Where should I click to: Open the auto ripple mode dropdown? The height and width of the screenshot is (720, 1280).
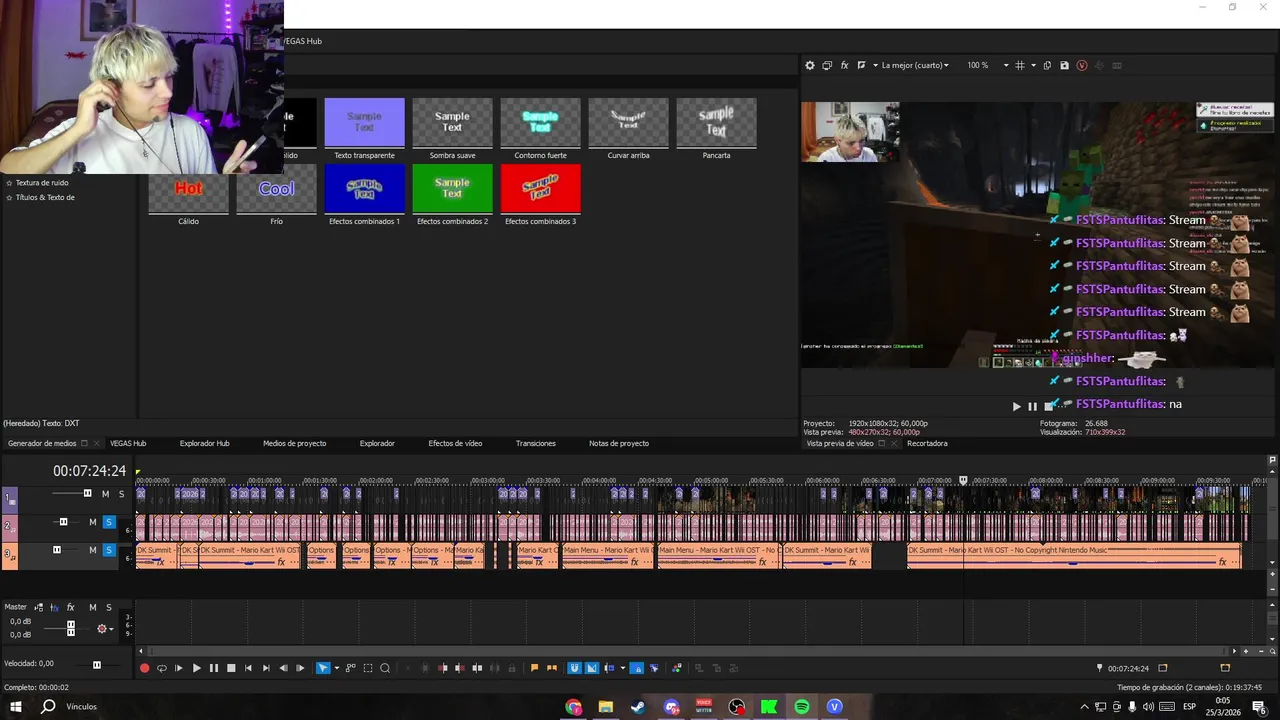pos(623,668)
